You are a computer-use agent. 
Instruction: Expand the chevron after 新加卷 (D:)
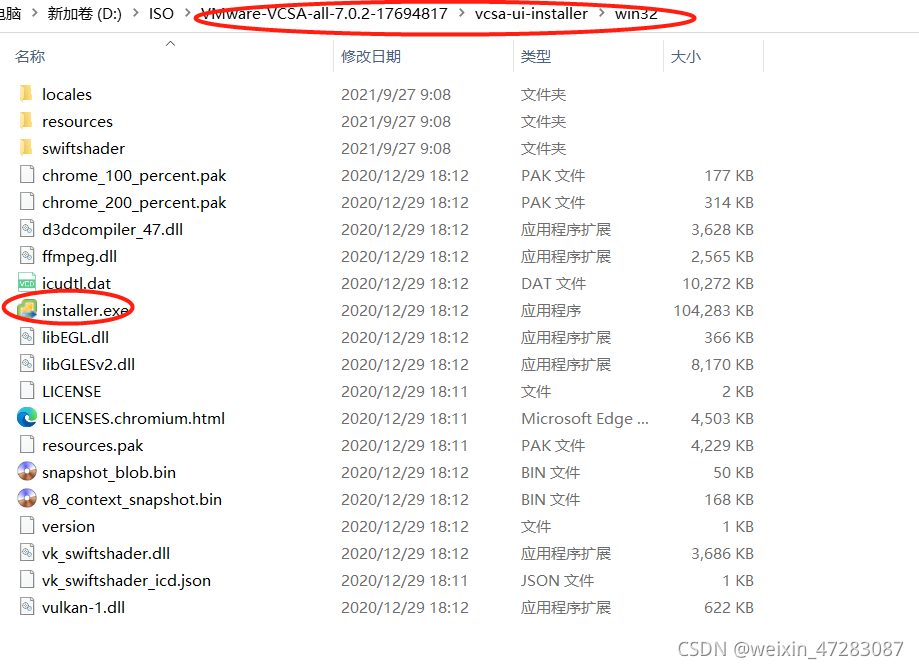[x=135, y=13]
